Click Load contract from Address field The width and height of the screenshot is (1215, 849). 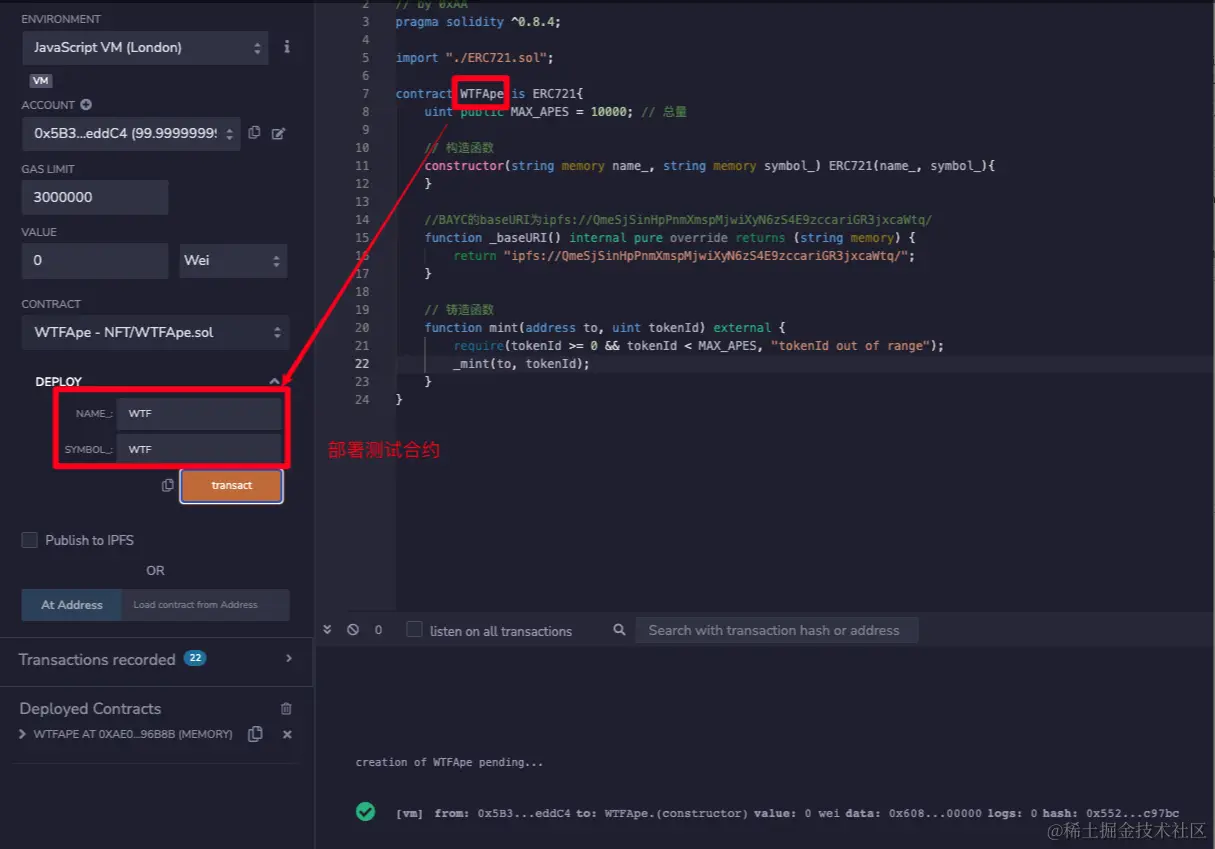(205, 605)
